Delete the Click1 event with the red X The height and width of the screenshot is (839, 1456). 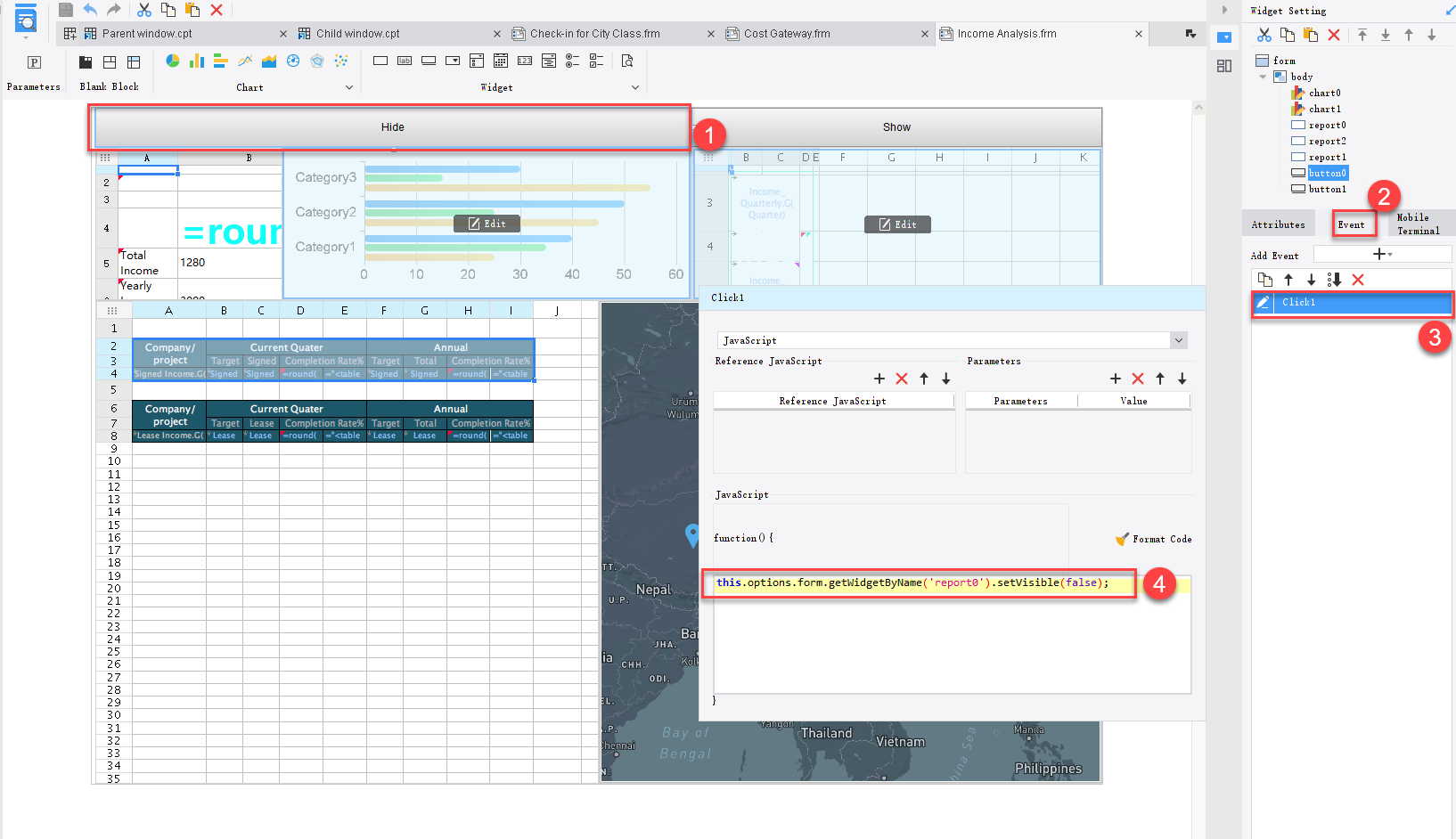click(x=1359, y=279)
